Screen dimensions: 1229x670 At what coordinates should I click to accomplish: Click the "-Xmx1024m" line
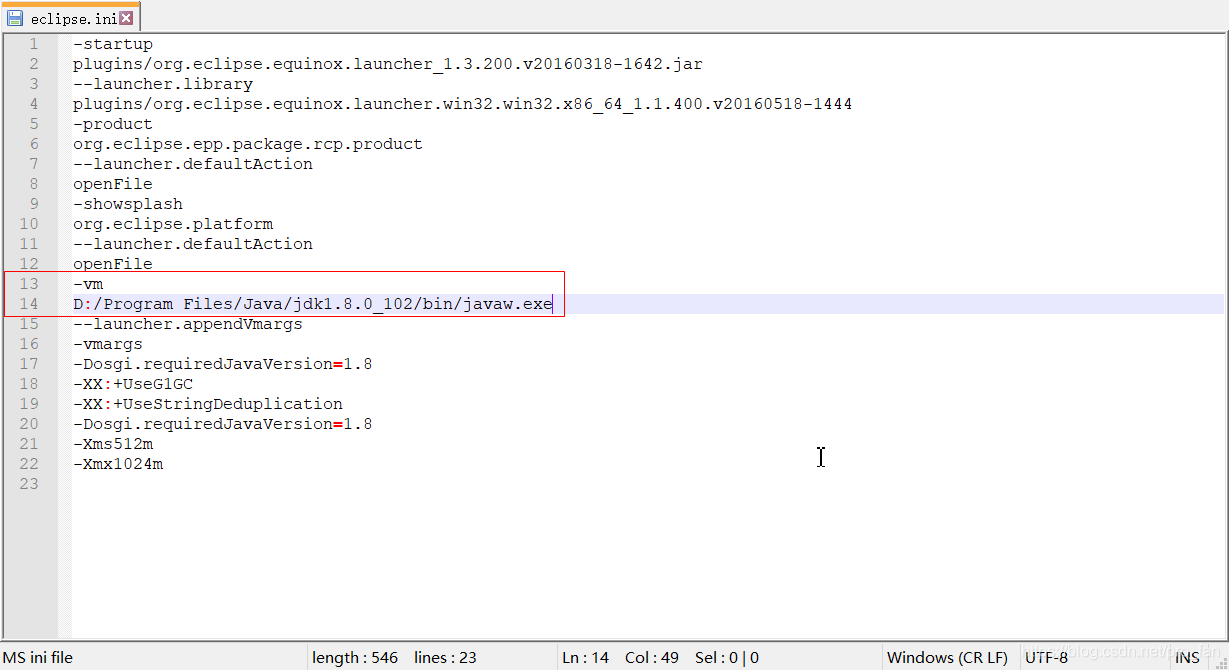pos(118,464)
